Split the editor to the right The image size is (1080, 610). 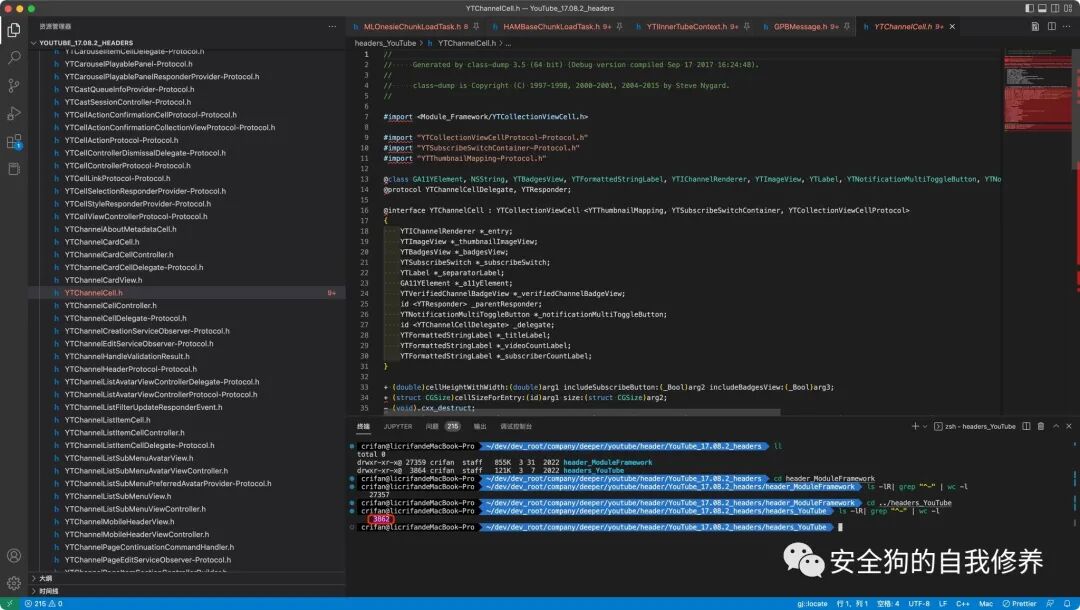click(x=1052, y=26)
